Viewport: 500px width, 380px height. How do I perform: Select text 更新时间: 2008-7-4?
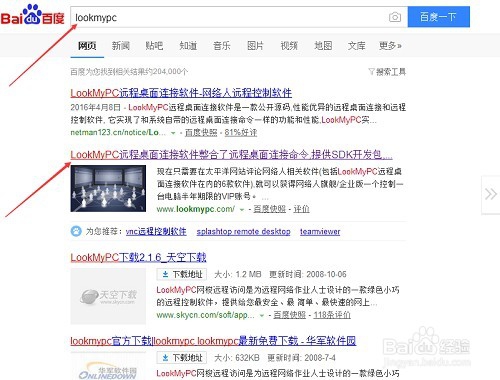coord(302,358)
